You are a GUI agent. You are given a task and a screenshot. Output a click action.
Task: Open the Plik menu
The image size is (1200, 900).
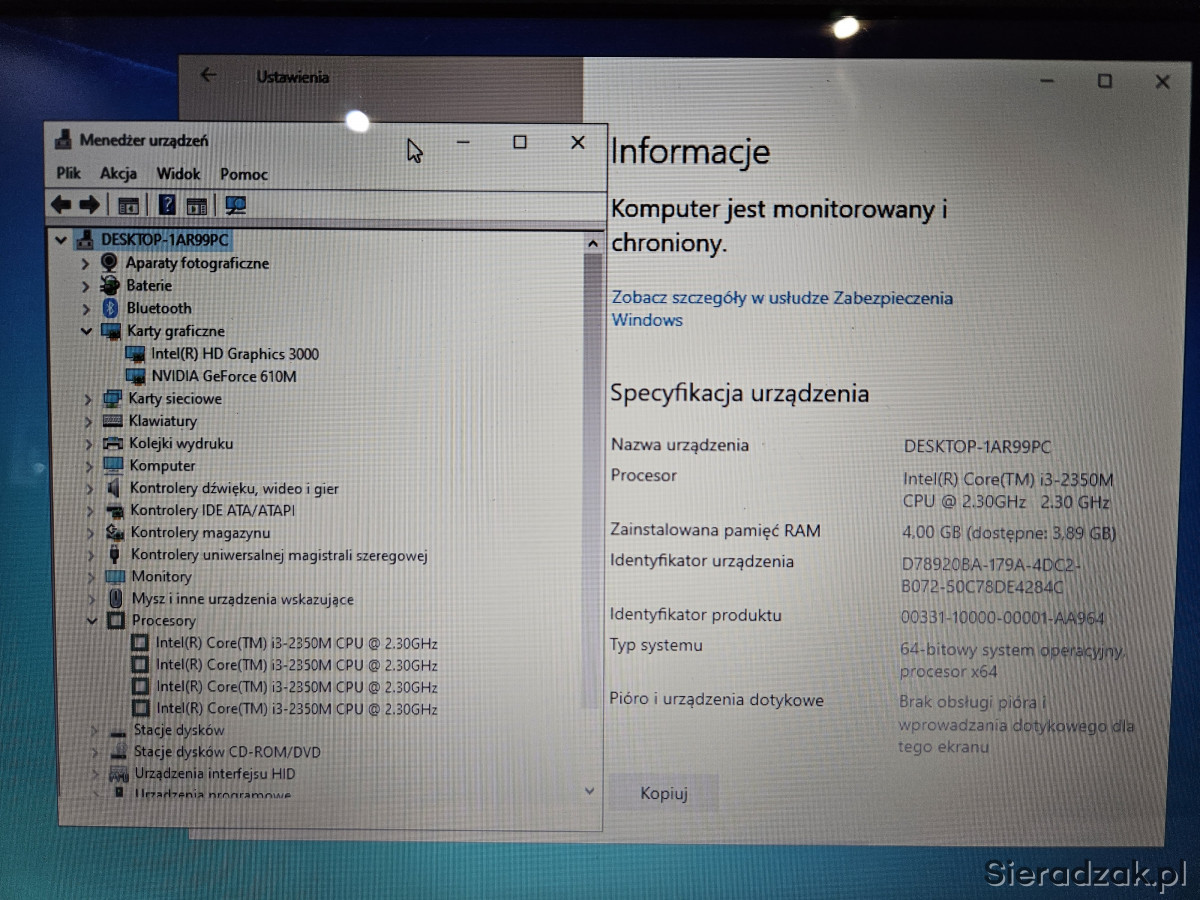coord(68,174)
